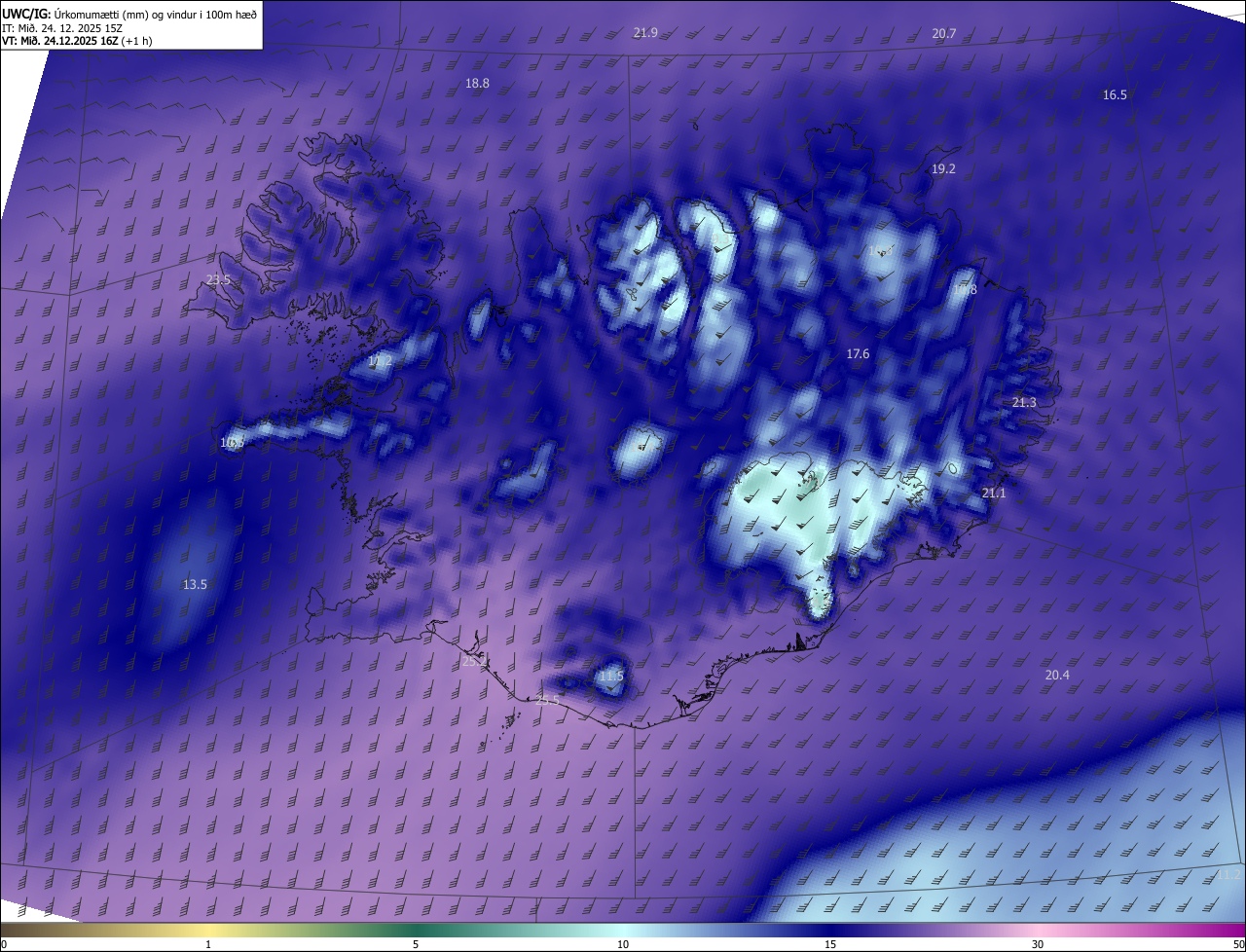Click the 13.5 value over the ocean
Viewport: 1246px width, 952px height.
[195, 584]
